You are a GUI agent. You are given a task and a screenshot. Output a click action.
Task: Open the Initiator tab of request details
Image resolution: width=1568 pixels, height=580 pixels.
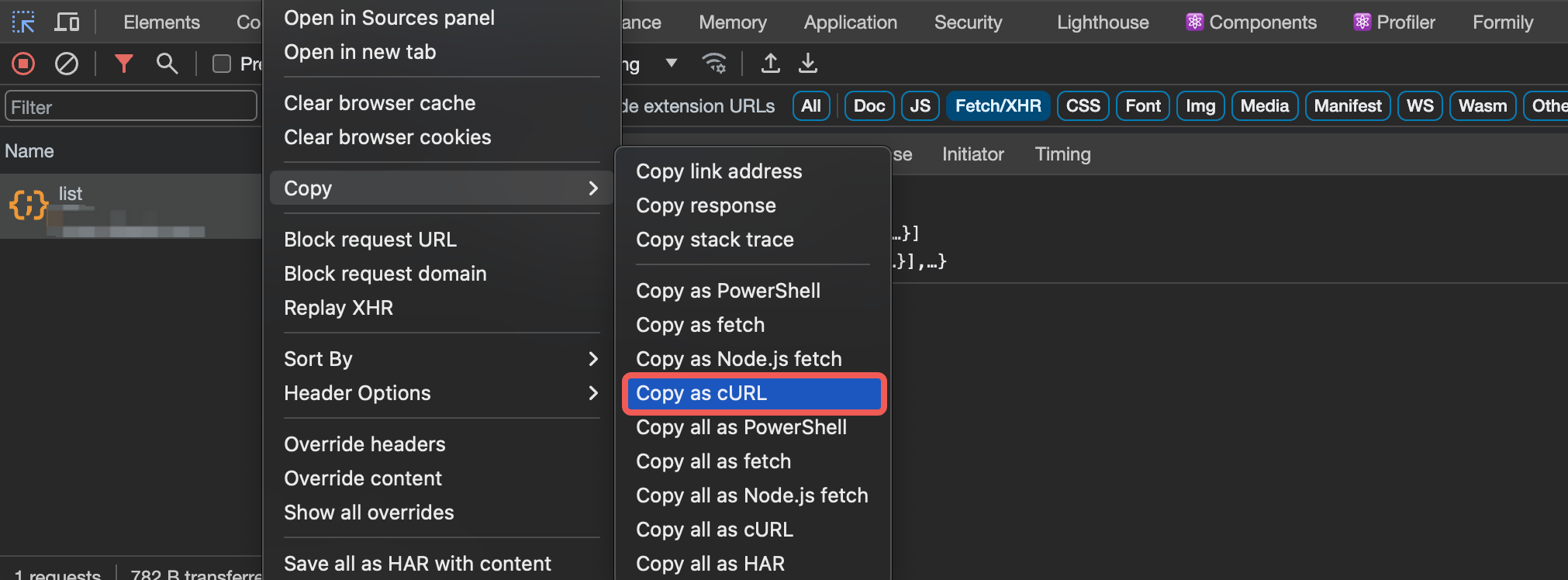(973, 154)
